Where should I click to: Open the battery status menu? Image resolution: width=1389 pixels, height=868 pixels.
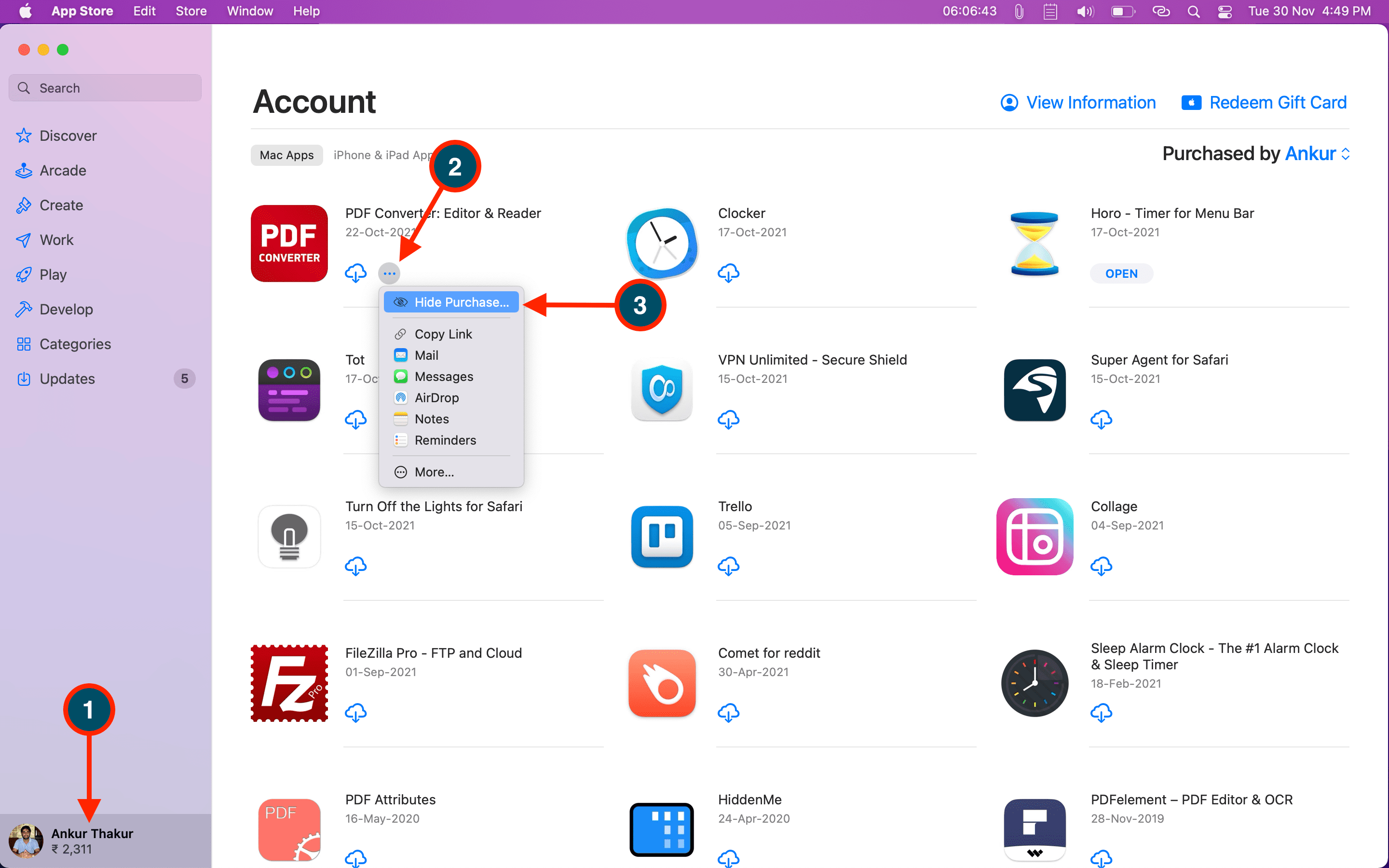coord(1123,12)
